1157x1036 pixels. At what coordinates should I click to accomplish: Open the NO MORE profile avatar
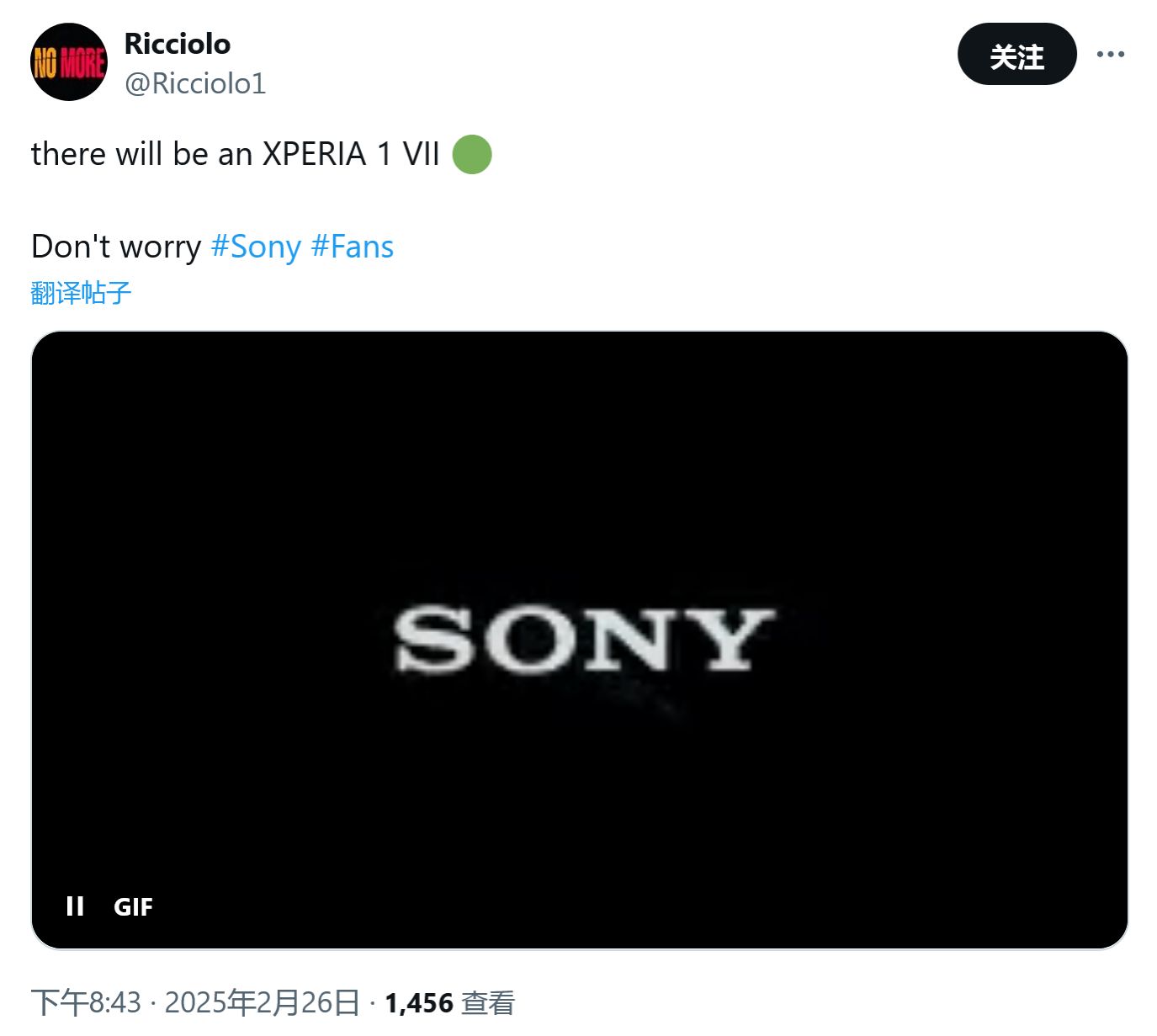(x=69, y=62)
